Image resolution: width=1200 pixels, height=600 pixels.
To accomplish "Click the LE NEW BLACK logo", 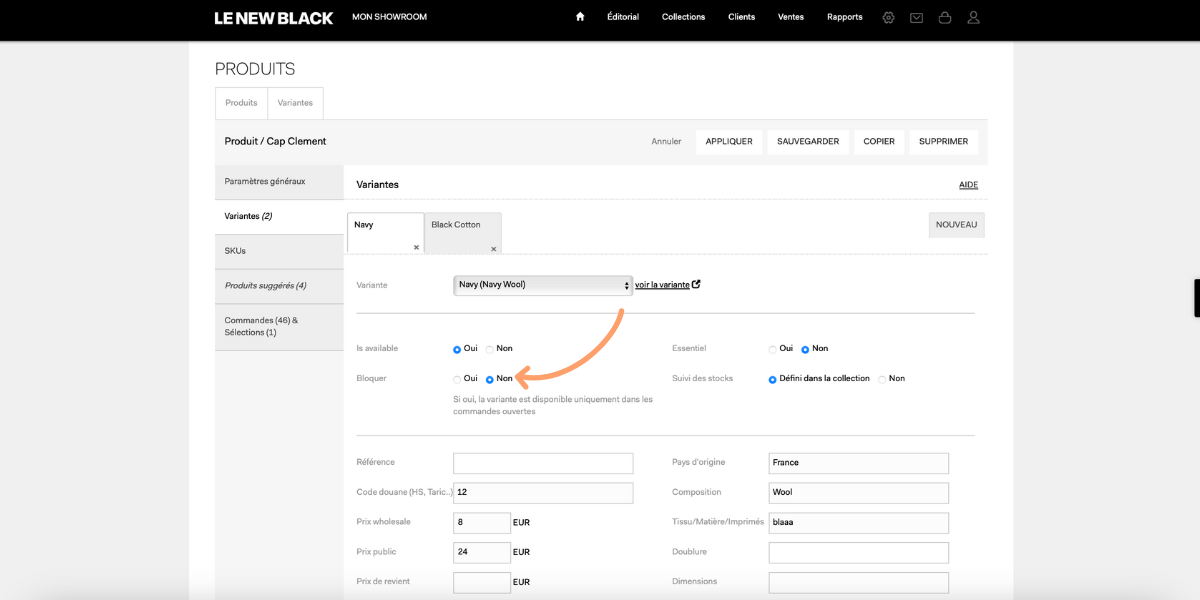I will coord(274,18).
